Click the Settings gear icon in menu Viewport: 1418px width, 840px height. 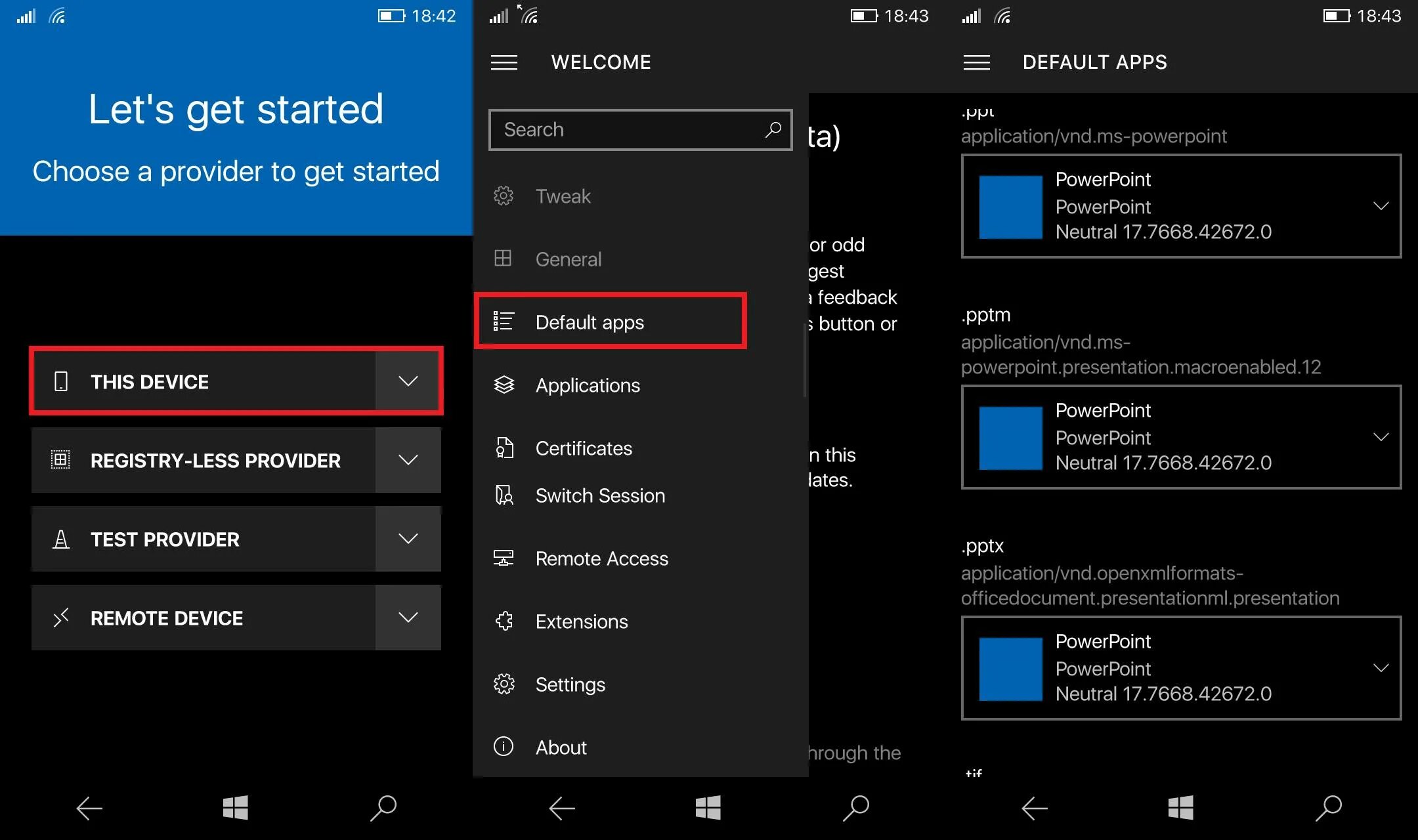(x=504, y=684)
